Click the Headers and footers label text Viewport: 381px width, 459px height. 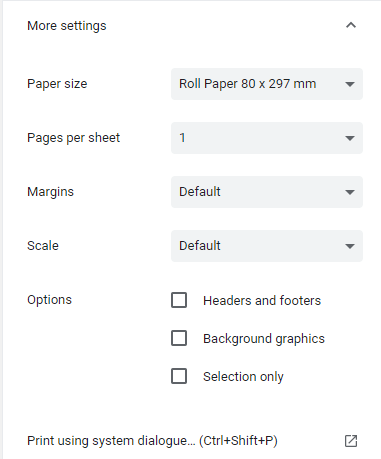[262, 300]
